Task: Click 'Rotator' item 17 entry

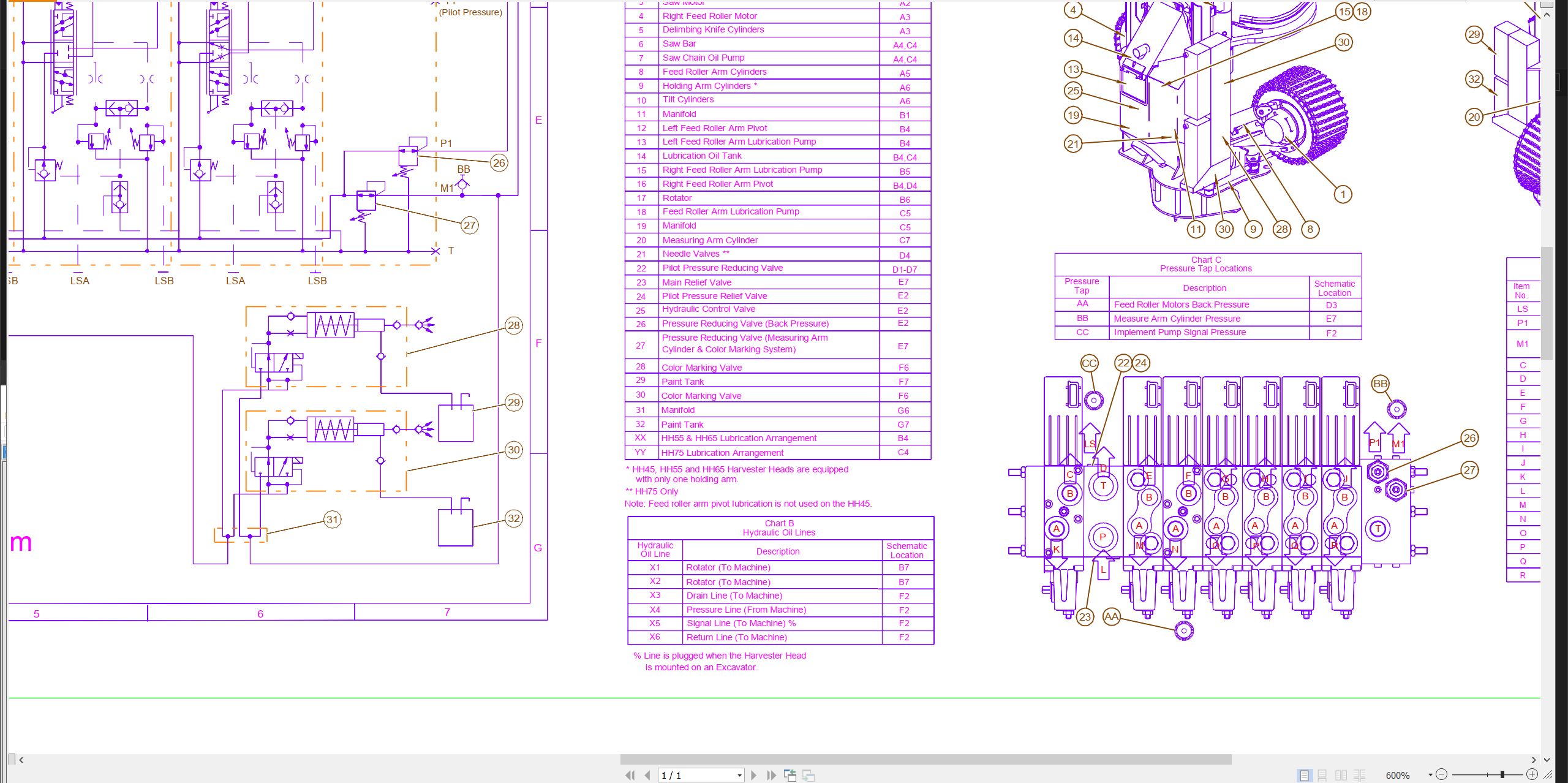Action: tap(677, 198)
